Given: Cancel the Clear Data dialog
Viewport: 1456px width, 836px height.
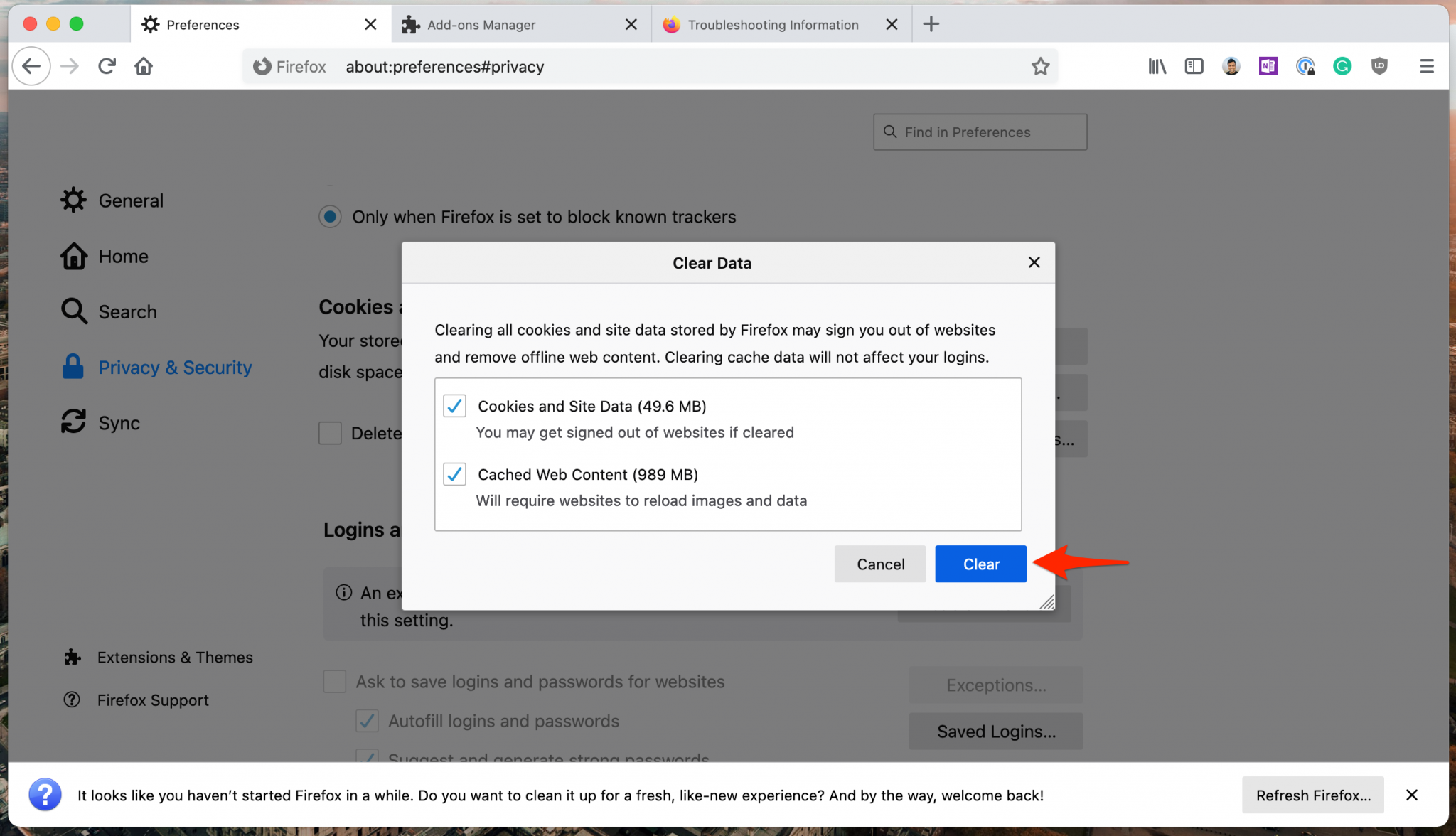Looking at the screenshot, I should point(880,564).
